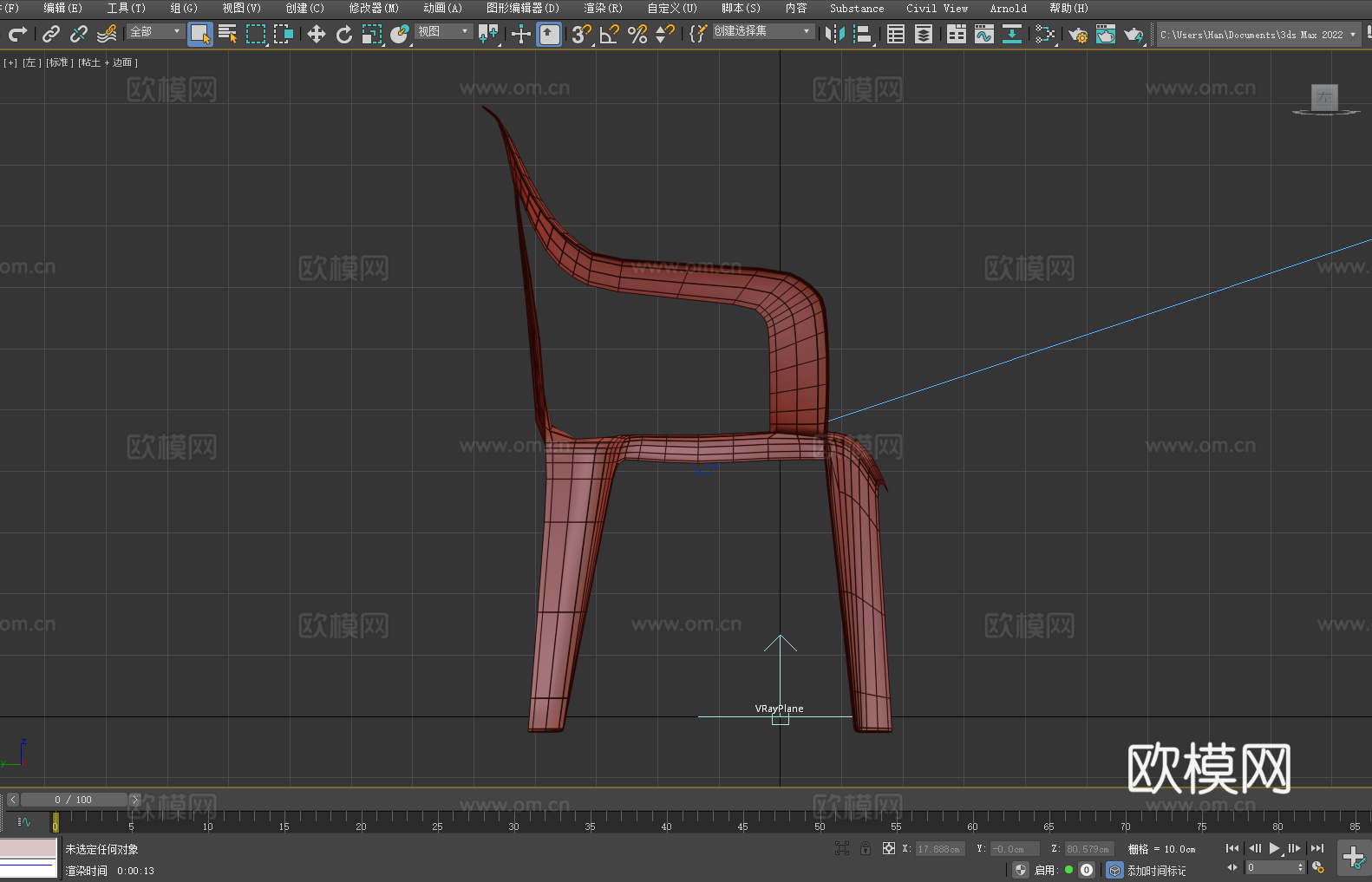Viewport: 1372px width, 882px height.
Task: Toggle Window/Crossing selection mode
Action: [x=284, y=34]
